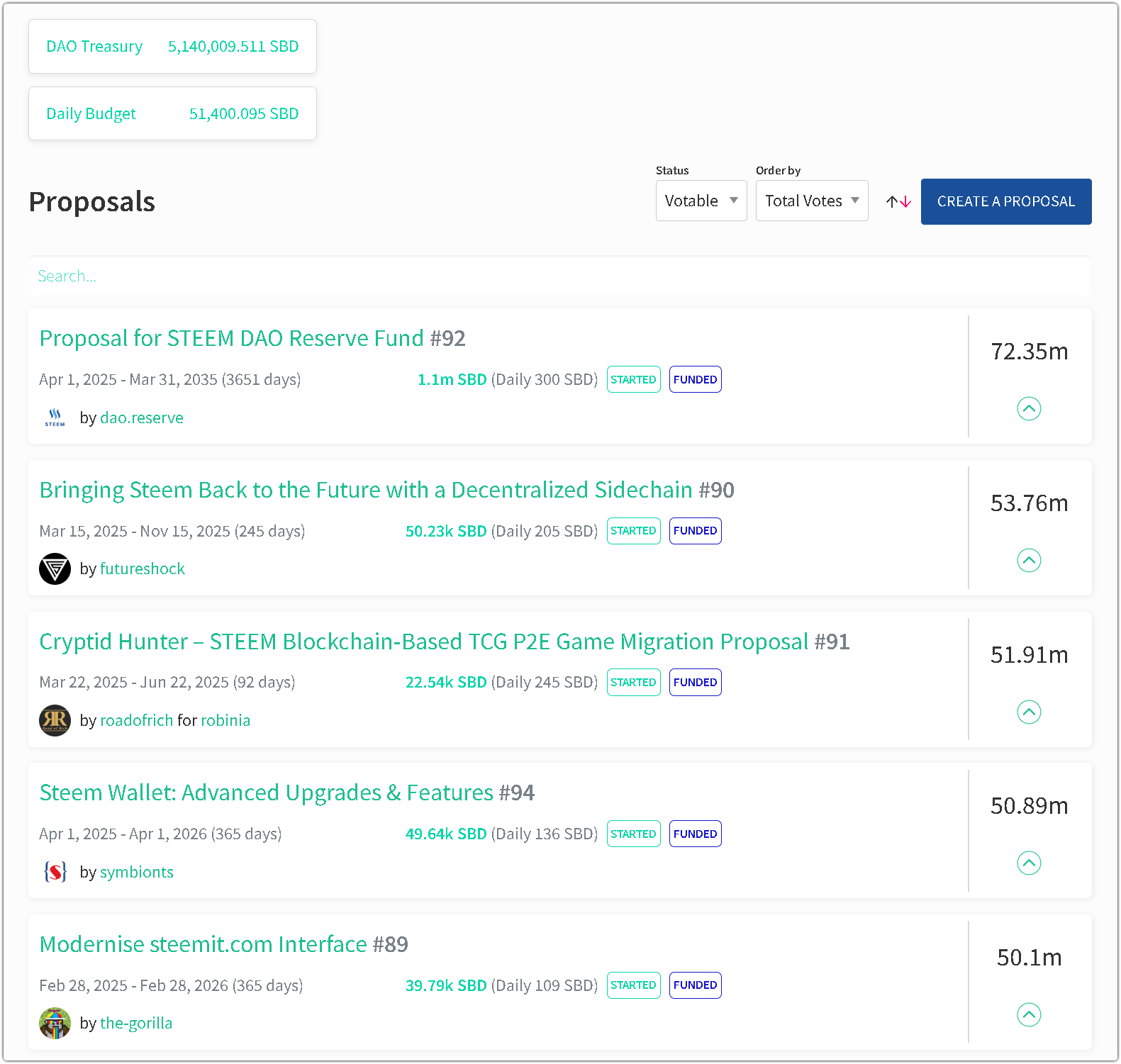This screenshot has height=1064, width=1121.
Task: Open the Order by Total Votes dropdown
Action: (812, 201)
